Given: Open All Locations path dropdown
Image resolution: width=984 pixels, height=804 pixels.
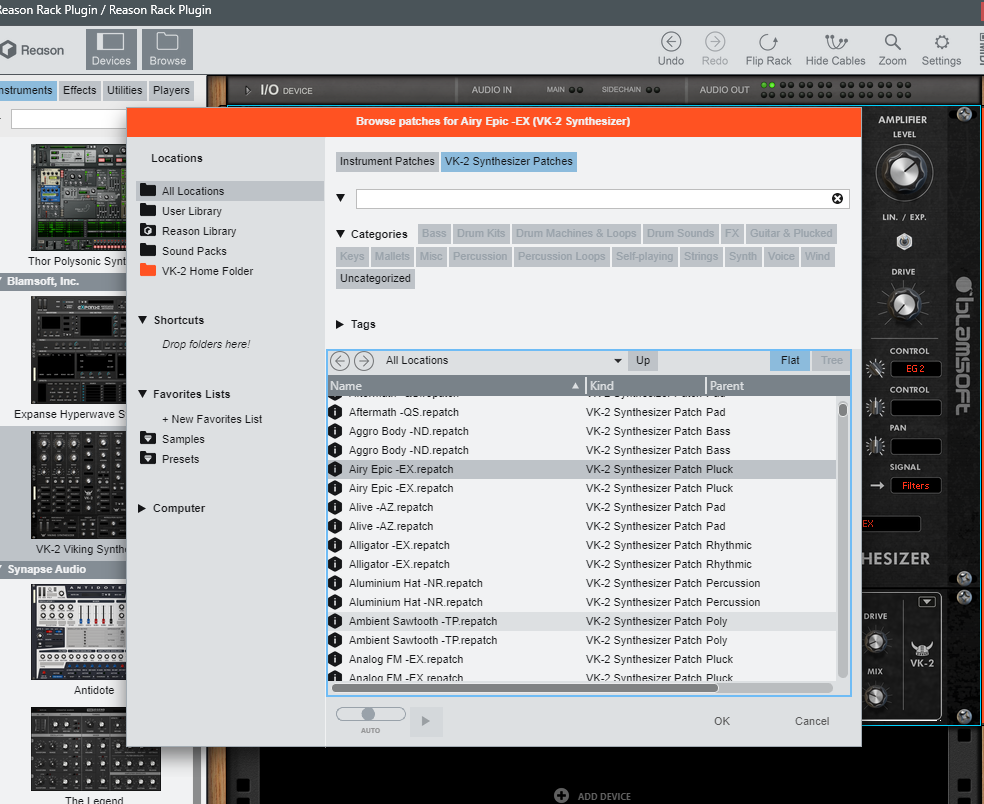Looking at the screenshot, I should point(618,361).
